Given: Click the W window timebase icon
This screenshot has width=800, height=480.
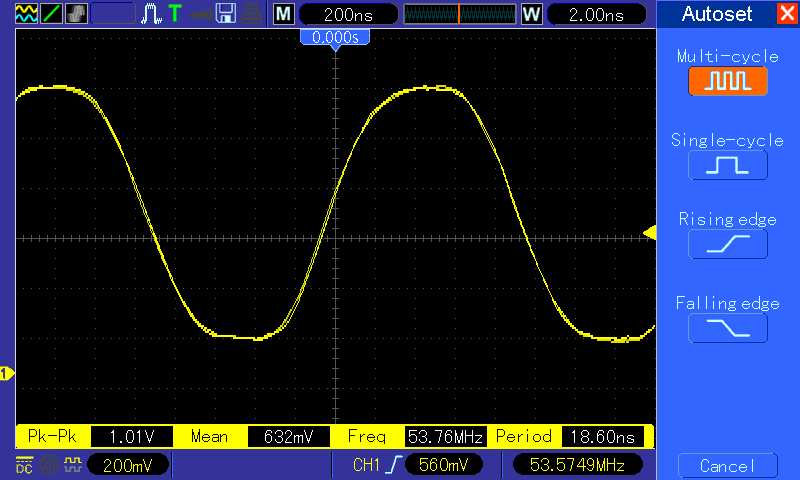Looking at the screenshot, I should click(x=531, y=14).
